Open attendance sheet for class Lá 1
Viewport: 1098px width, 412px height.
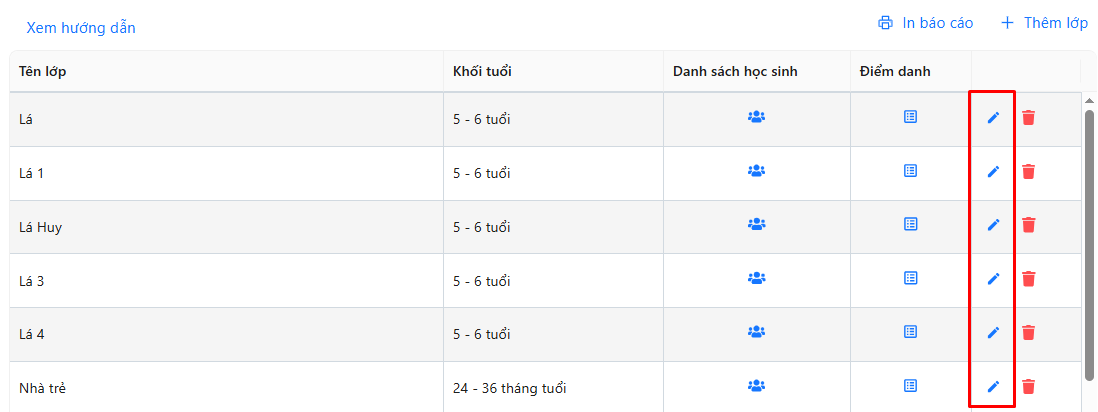pos(910,171)
